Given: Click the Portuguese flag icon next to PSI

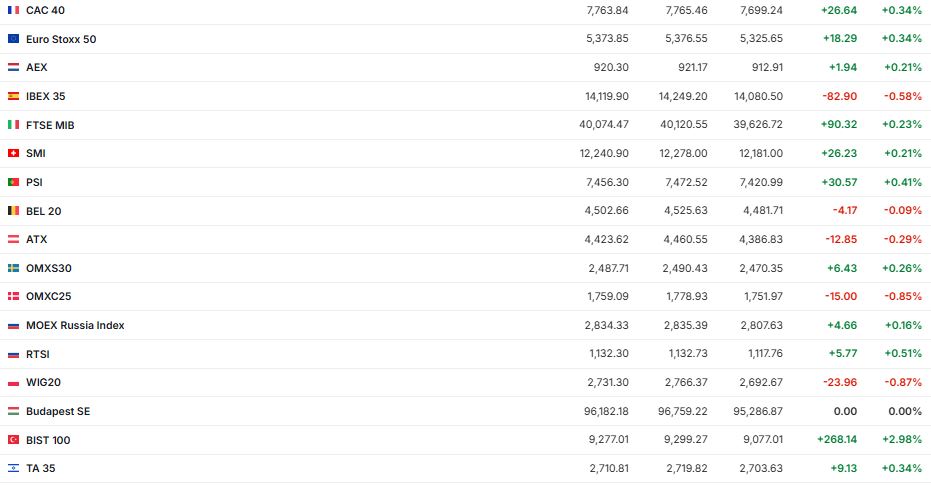Looking at the screenshot, I should 13,182.
